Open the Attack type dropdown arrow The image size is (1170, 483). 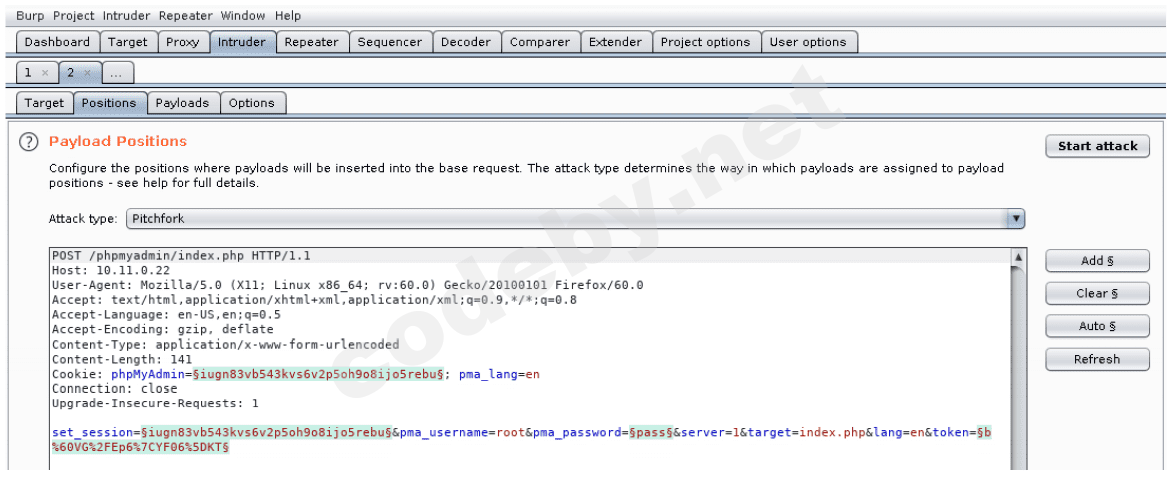pos(1015,219)
